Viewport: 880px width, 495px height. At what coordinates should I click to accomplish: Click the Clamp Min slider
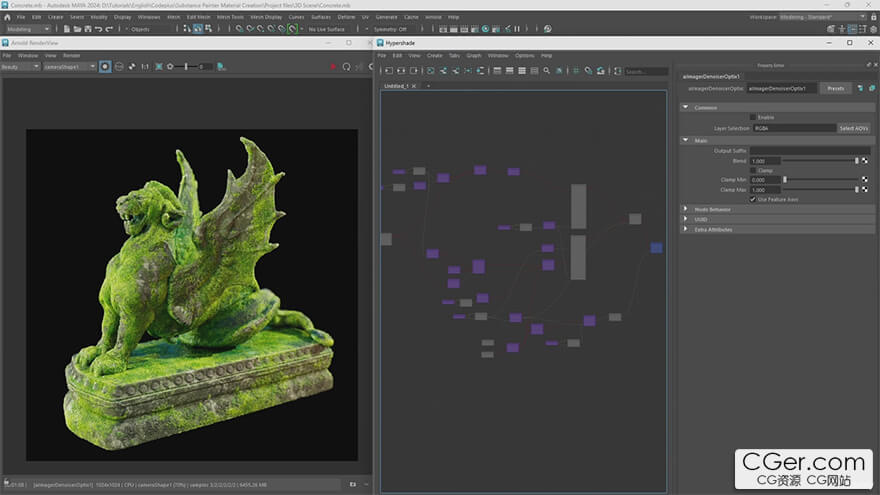point(820,180)
